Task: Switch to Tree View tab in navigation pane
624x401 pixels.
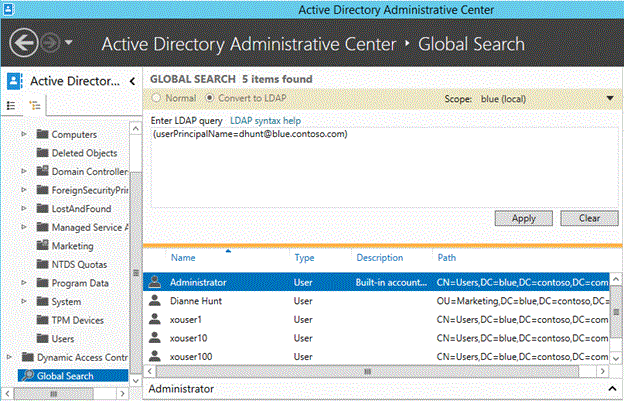Action: (x=35, y=105)
